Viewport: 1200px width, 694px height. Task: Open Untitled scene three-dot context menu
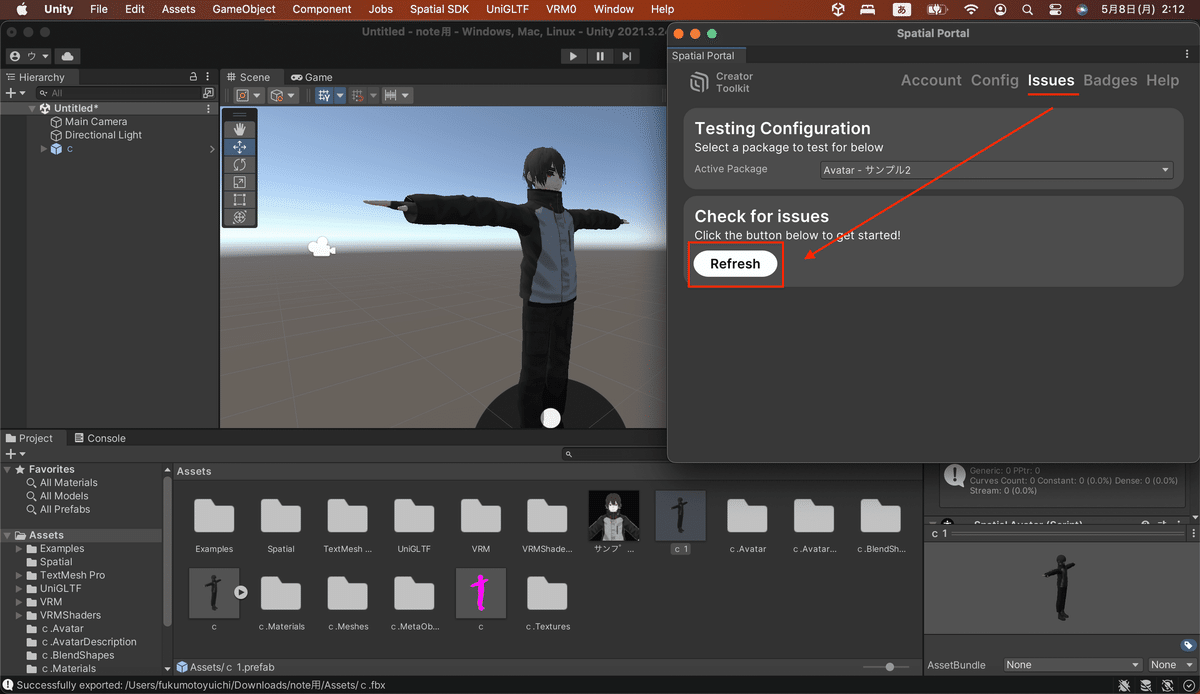(208, 108)
